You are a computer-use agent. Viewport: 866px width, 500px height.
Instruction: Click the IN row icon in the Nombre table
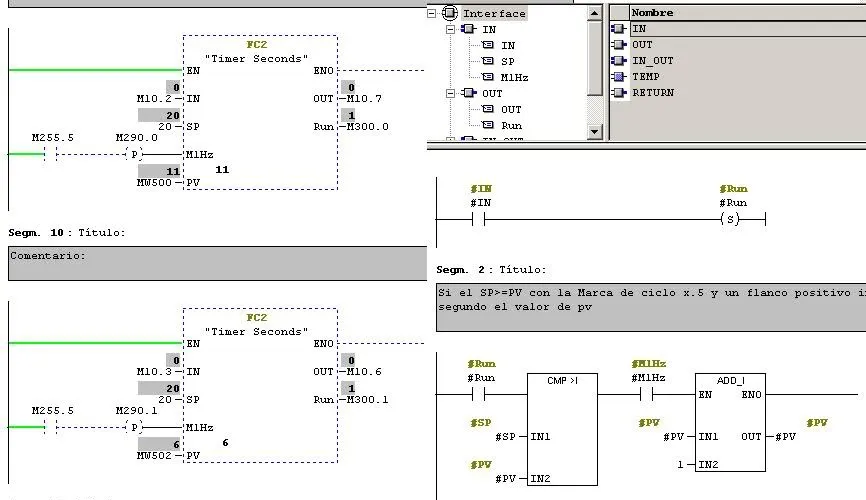click(619, 29)
